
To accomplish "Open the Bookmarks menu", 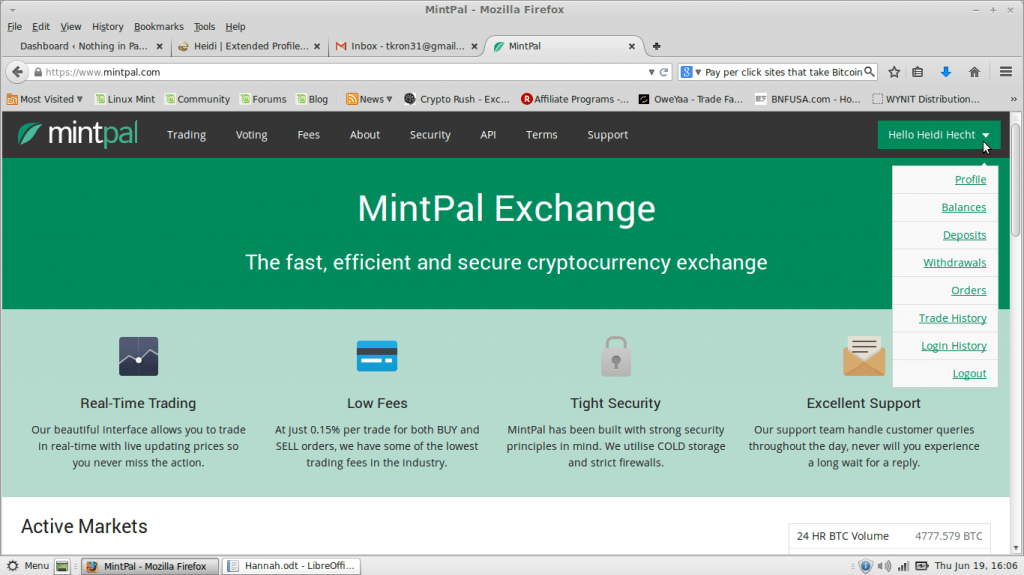I will 159,27.
